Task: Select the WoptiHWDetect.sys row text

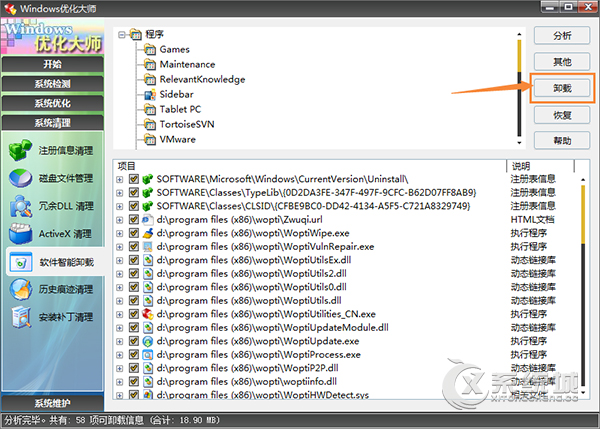Action: tap(262, 395)
